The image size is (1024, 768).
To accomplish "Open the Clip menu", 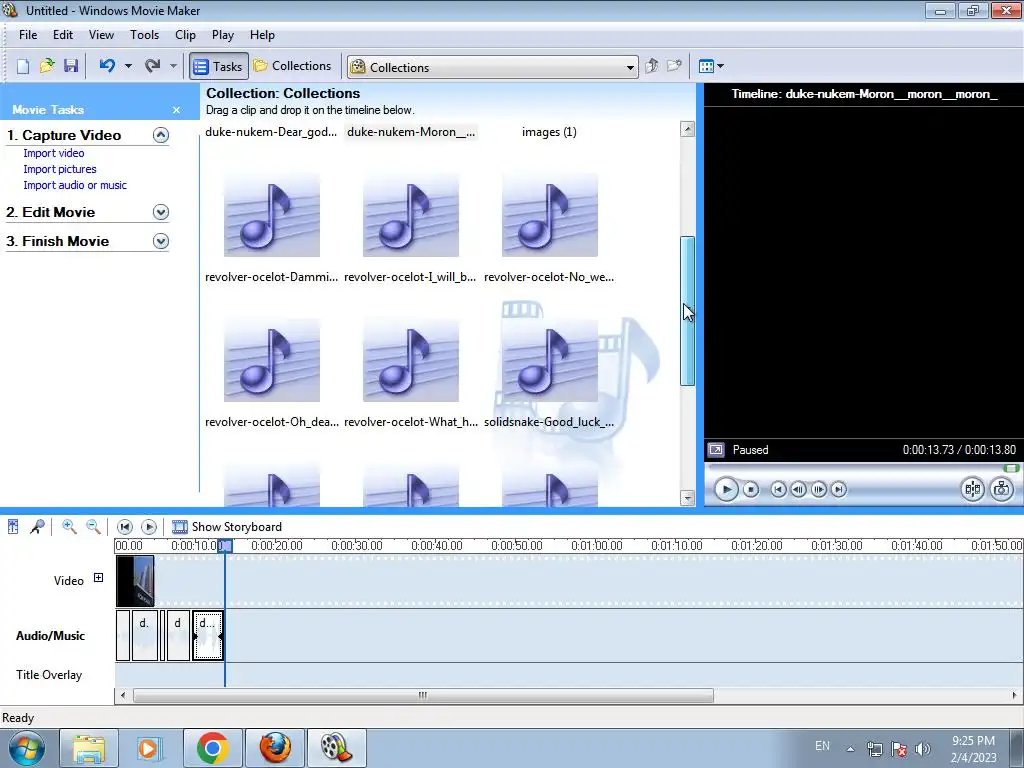I will (185, 35).
